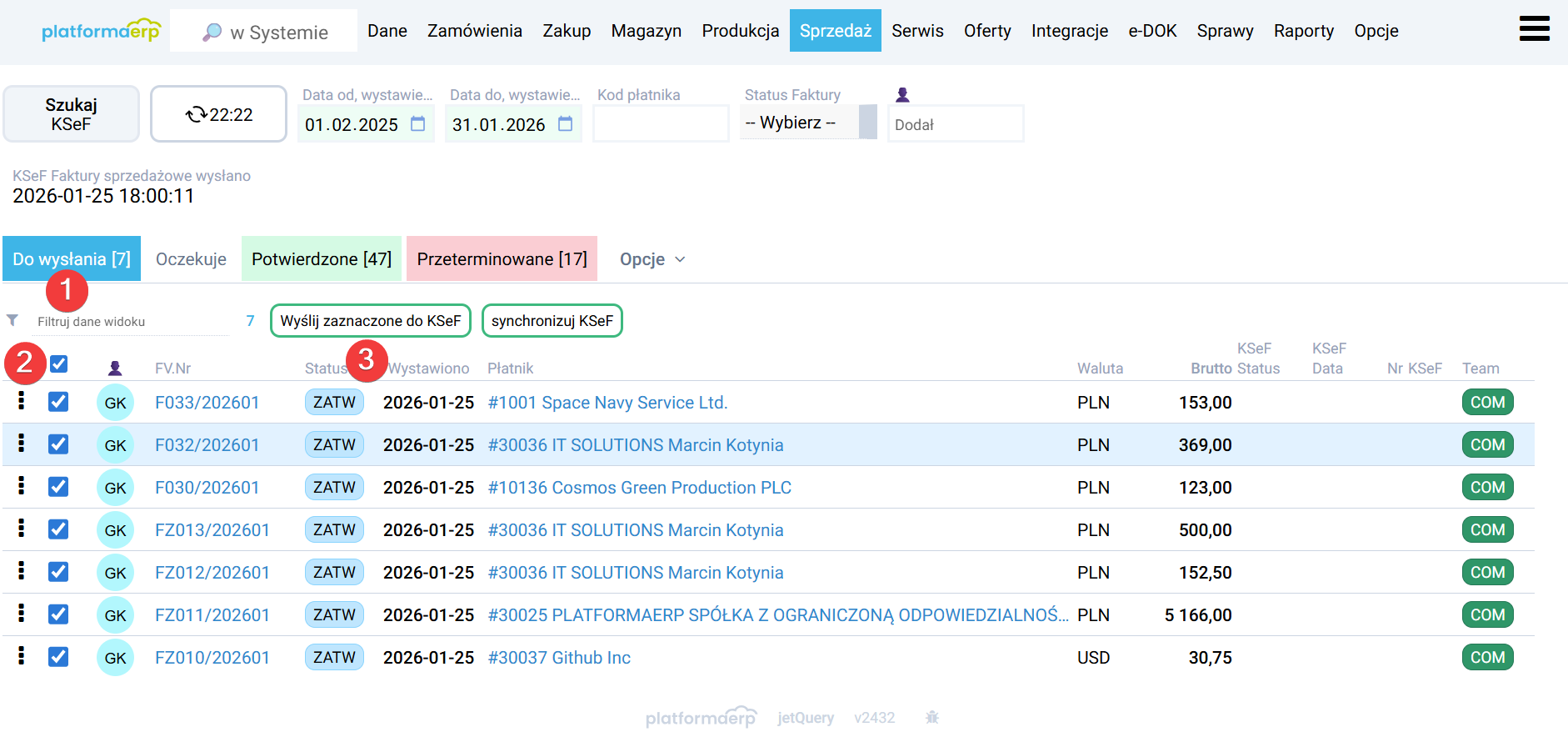Click GK avatar in FZ012/202601 row
The height and width of the screenshot is (737, 1568).
pyautogui.click(x=115, y=573)
